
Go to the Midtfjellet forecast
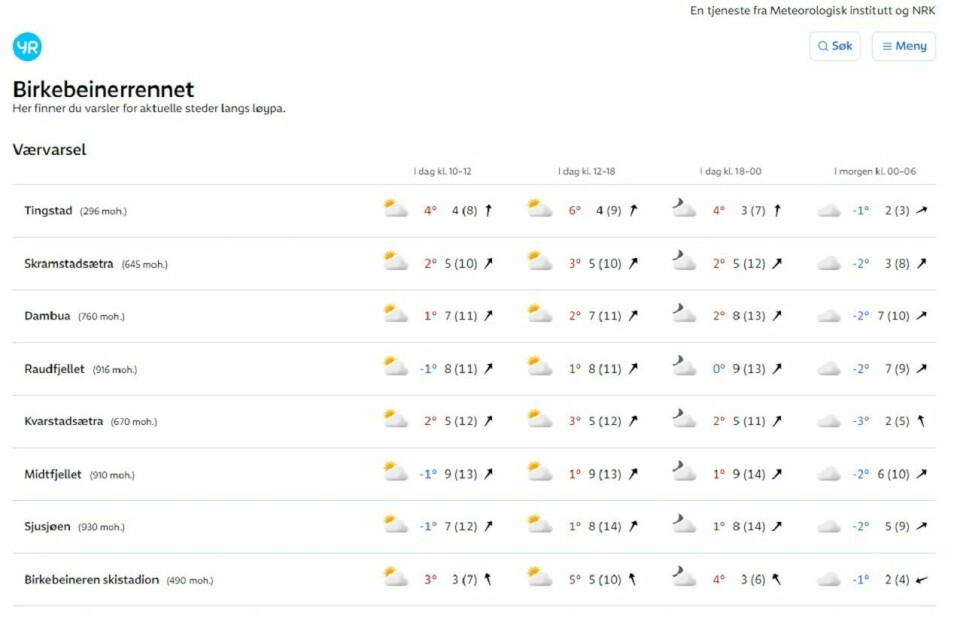[54, 474]
